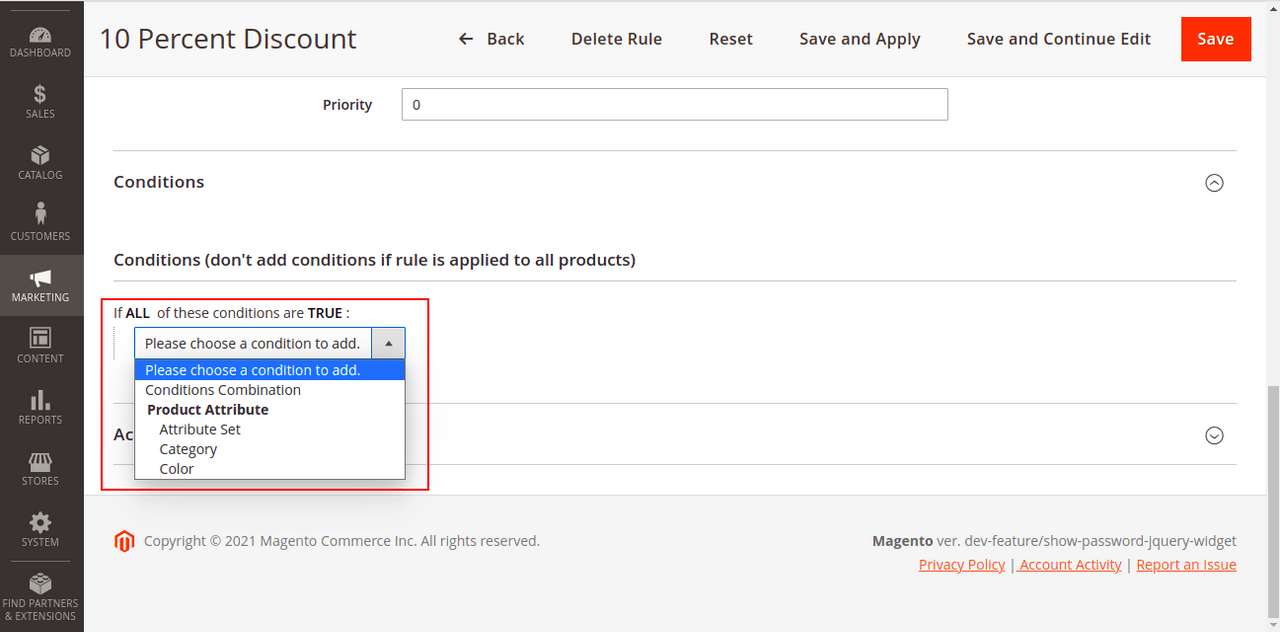Viewport: 1280px width, 632px height.
Task: Click the 10 Percent Discount title
Action: coord(228,39)
